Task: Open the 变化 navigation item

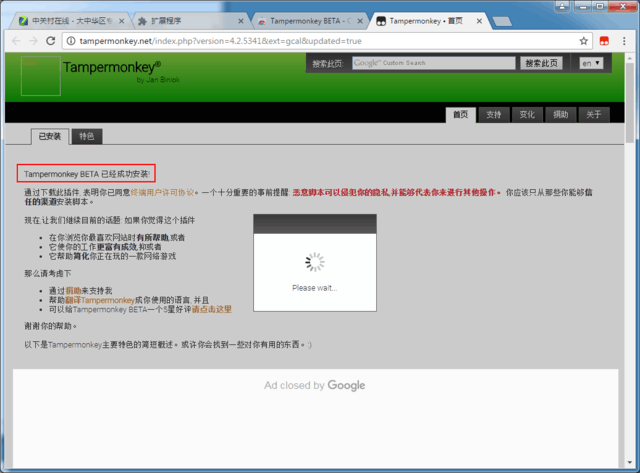Action: tap(527, 115)
